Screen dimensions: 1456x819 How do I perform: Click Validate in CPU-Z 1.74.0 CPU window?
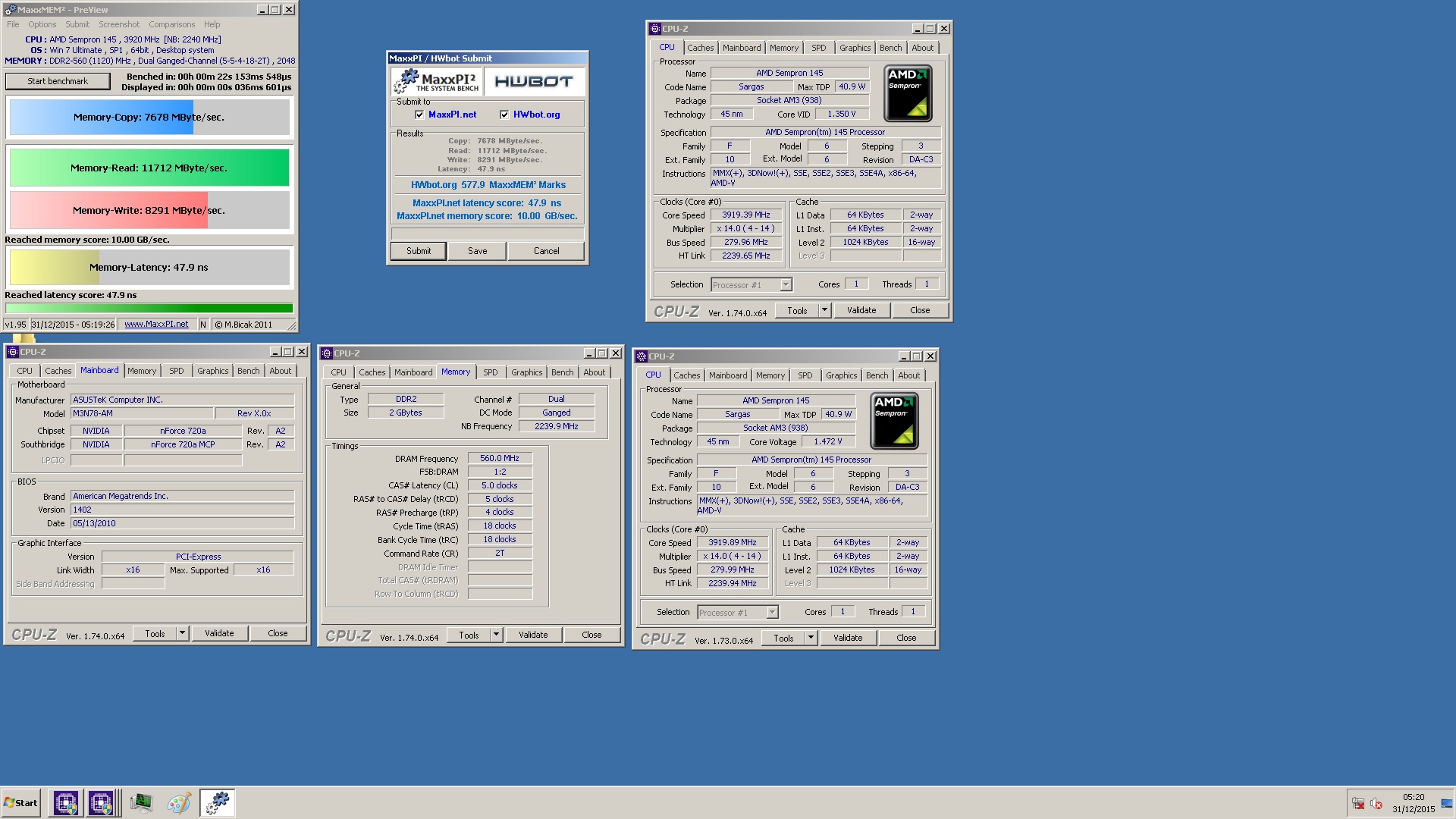coord(861,310)
